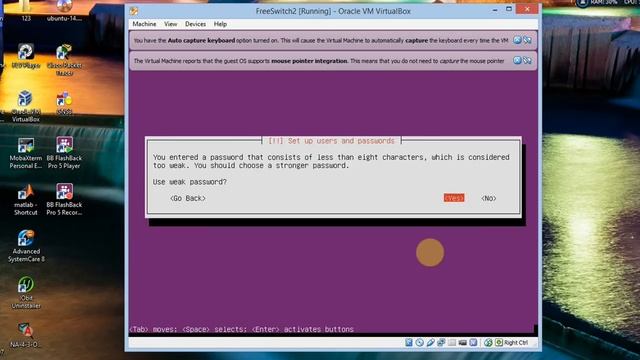Screen dimensions: 640x360
Task: Select NA-4-3-O PDF file on desktop
Action: coord(25,336)
